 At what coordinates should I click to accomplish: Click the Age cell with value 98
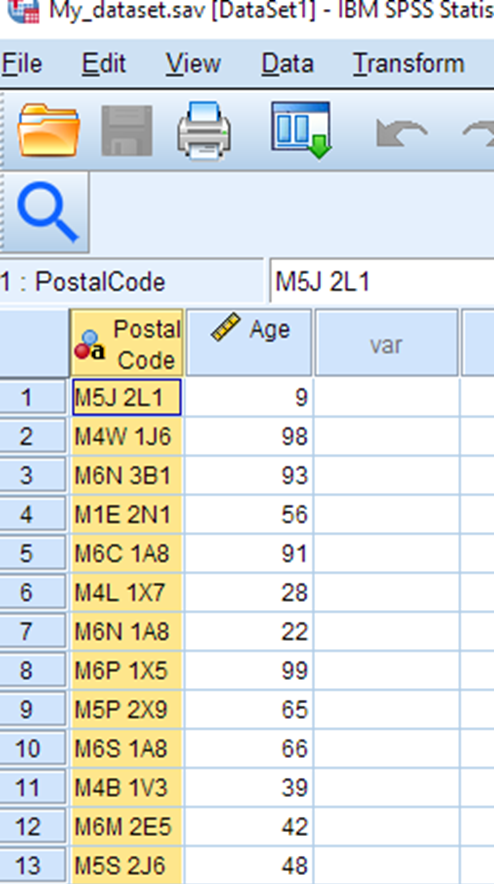(249, 436)
